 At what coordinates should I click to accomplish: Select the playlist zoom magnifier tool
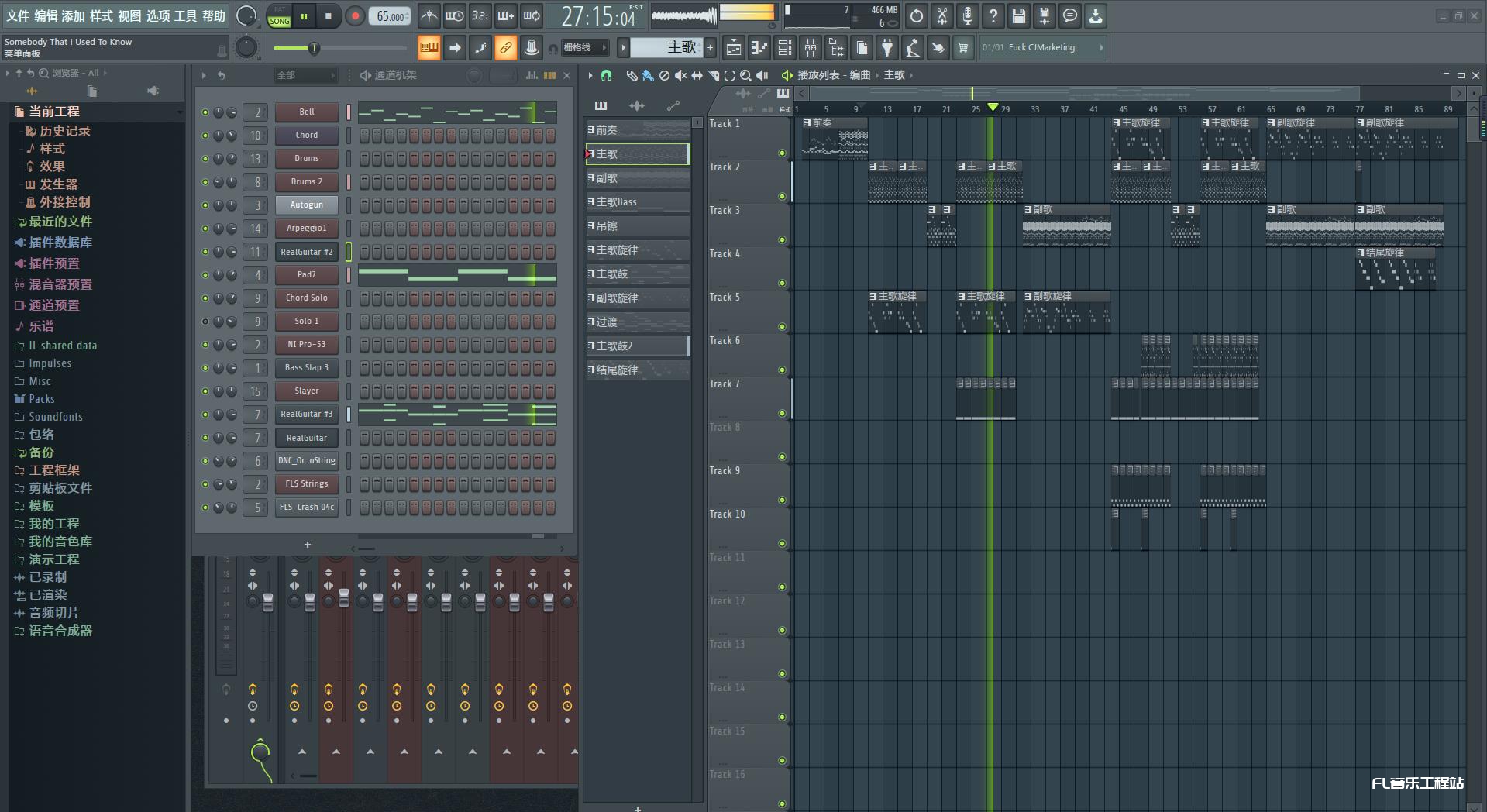pyautogui.click(x=745, y=75)
